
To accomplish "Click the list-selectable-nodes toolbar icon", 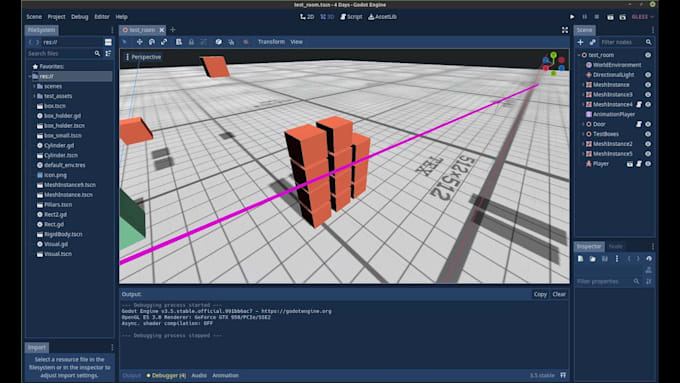I will point(179,42).
